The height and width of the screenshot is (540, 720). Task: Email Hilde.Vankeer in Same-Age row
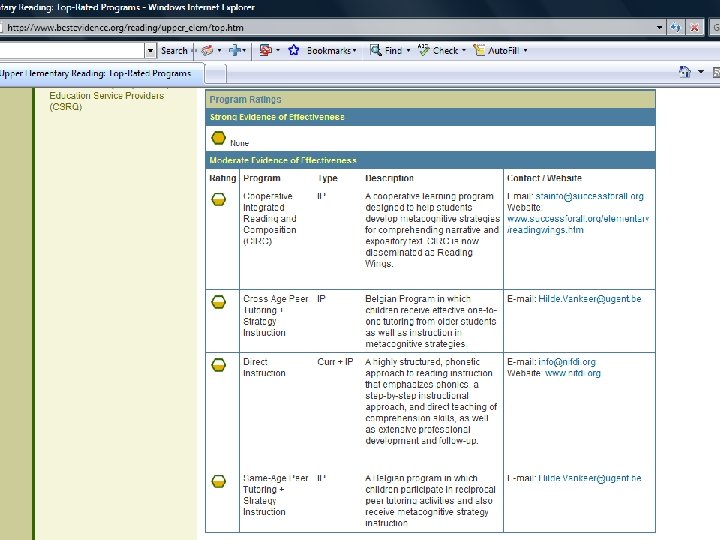pyautogui.click(x=590, y=478)
